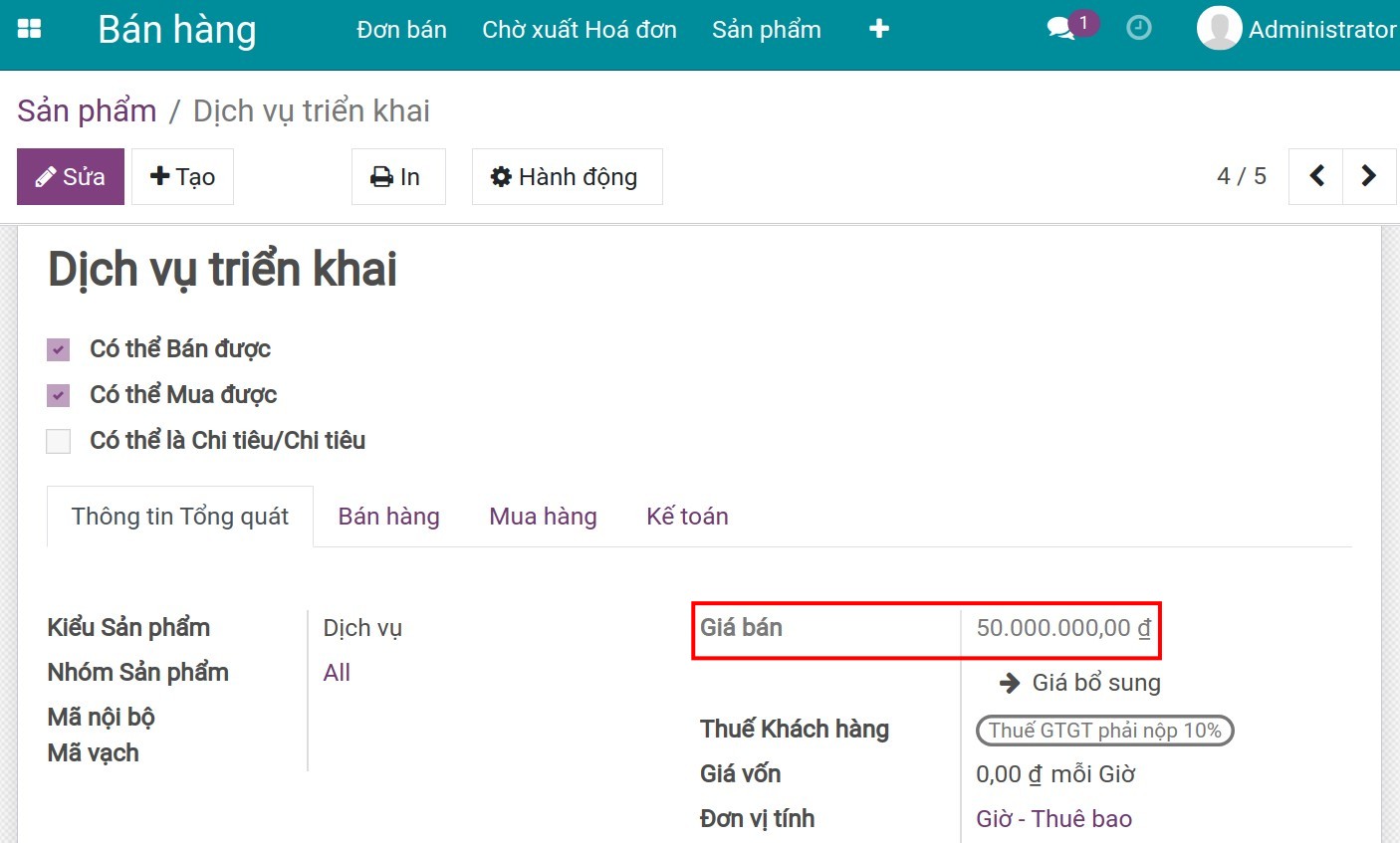This screenshot has height=843, width=1400.
Task: Open the In print dropdown
Action: (398, 176)
